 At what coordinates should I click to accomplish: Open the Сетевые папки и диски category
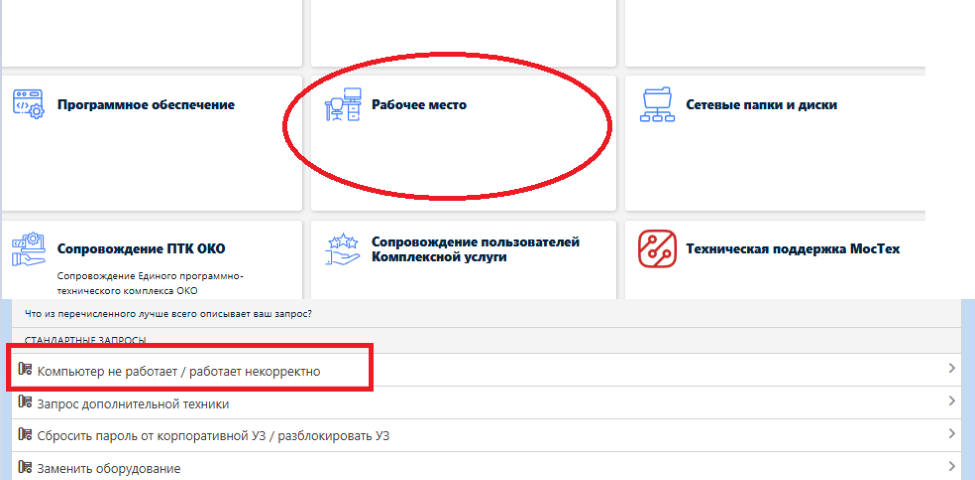(761, 105)
